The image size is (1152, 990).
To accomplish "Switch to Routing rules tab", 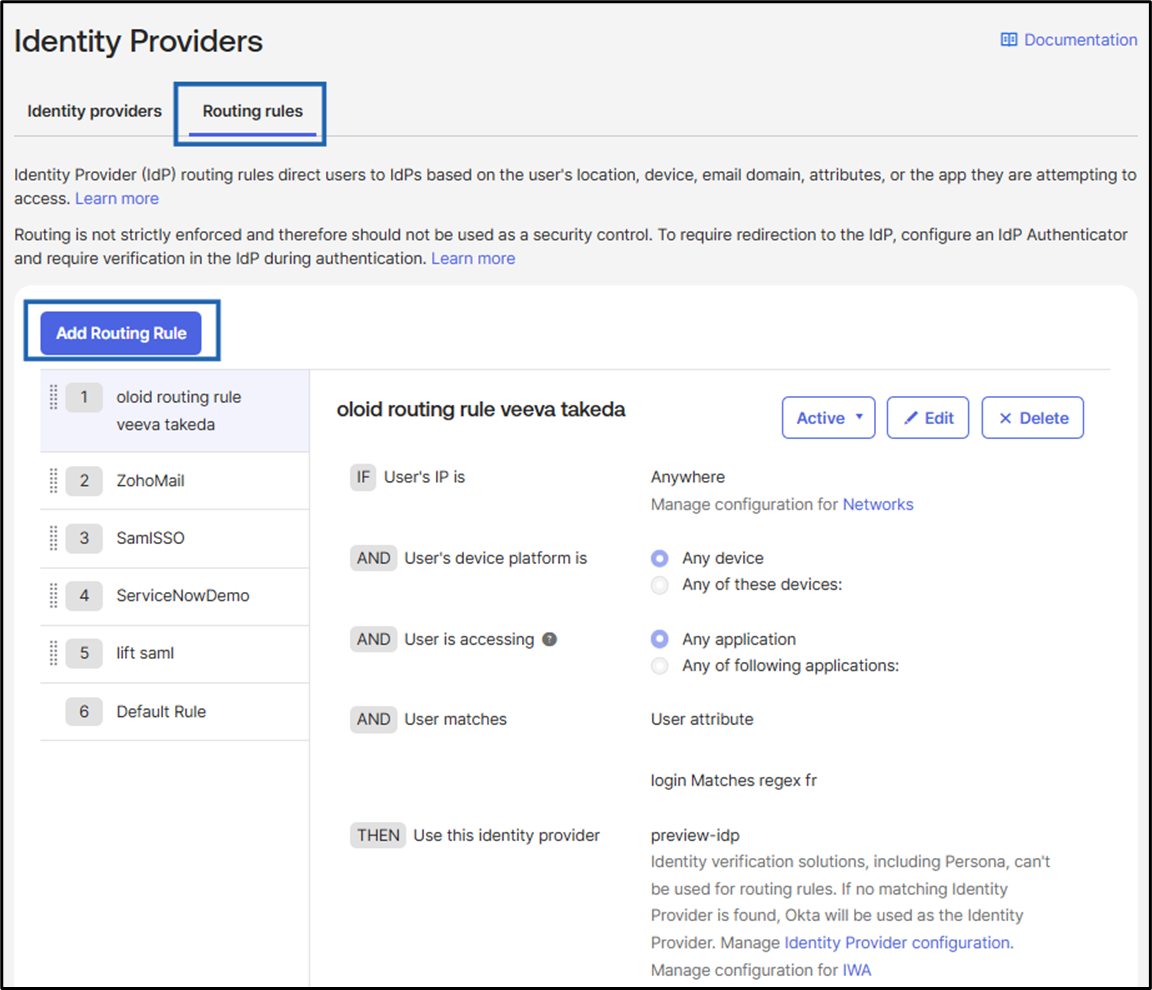I will pyautogui.click(x=253, y=111).
